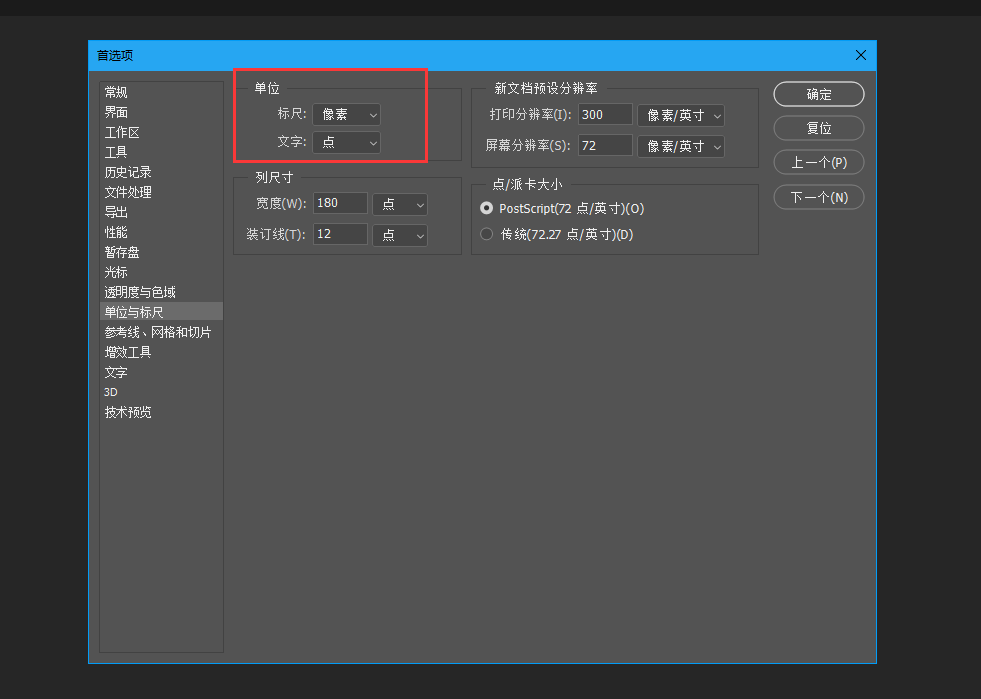
Task: Close the 首选项 dialog with X
Action: tap(861, 55)
